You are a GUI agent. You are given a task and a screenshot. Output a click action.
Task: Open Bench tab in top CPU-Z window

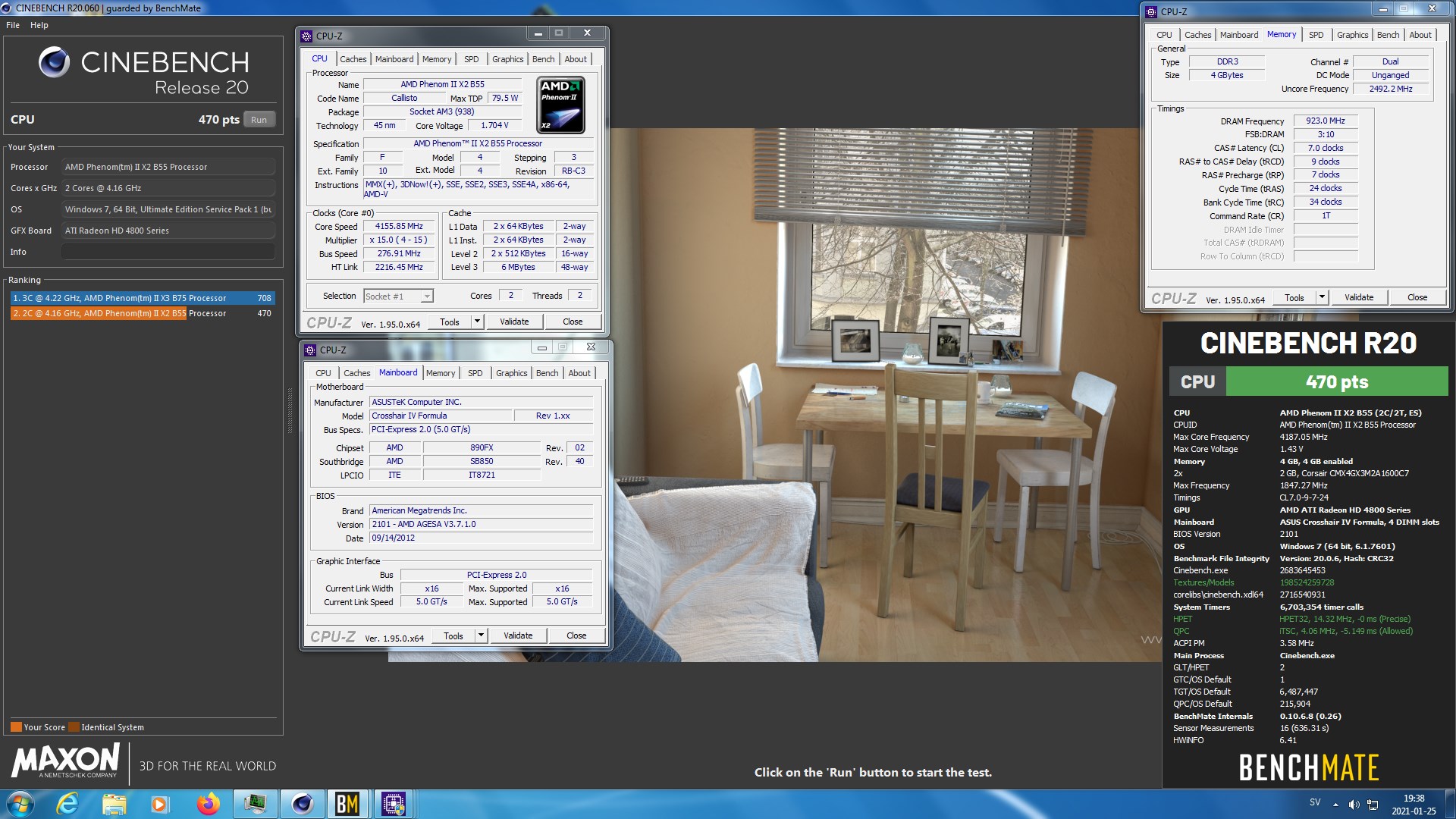tap(543, 59)
